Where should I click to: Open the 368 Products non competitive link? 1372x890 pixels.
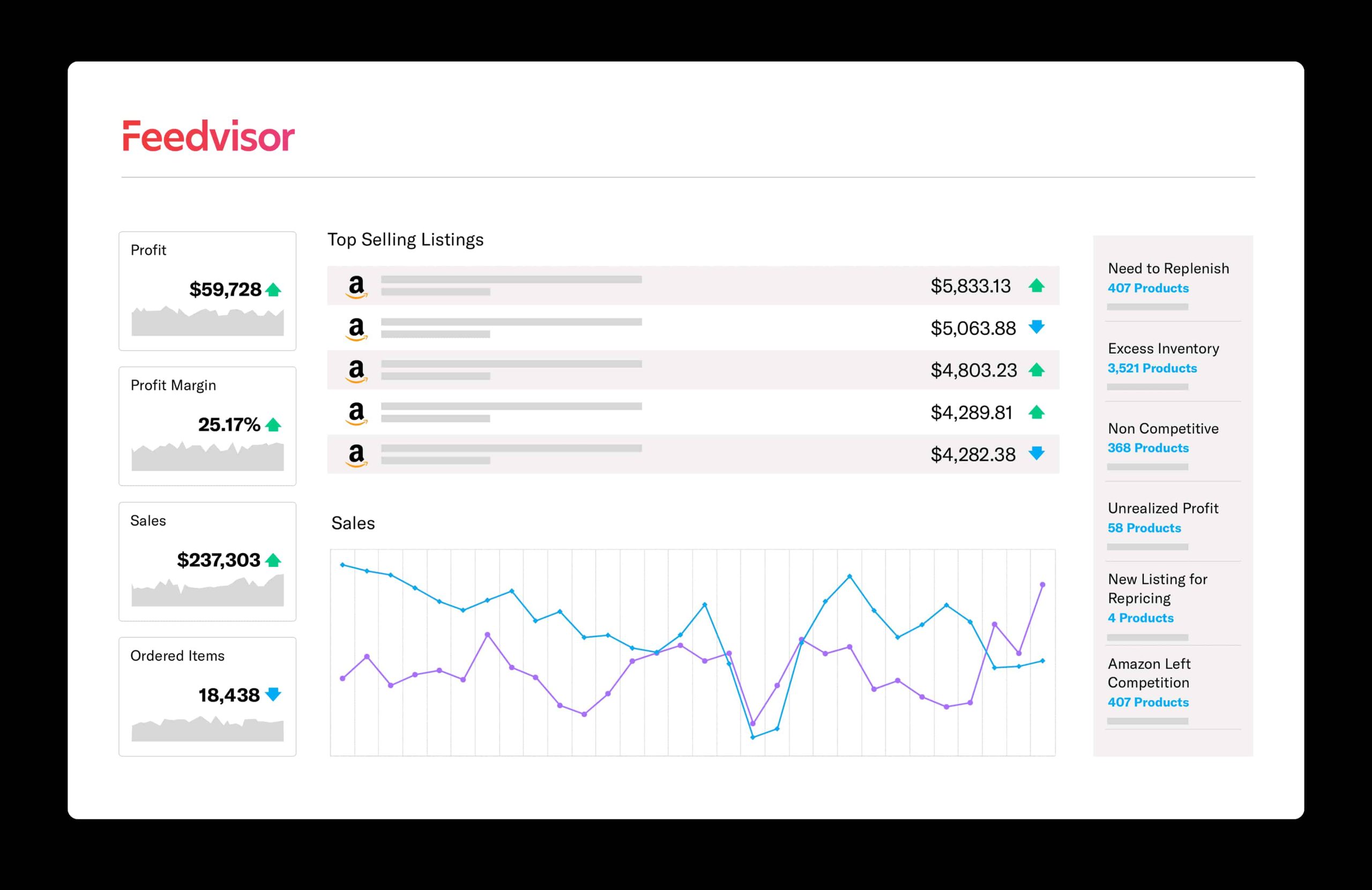(x=1148, y=448)
